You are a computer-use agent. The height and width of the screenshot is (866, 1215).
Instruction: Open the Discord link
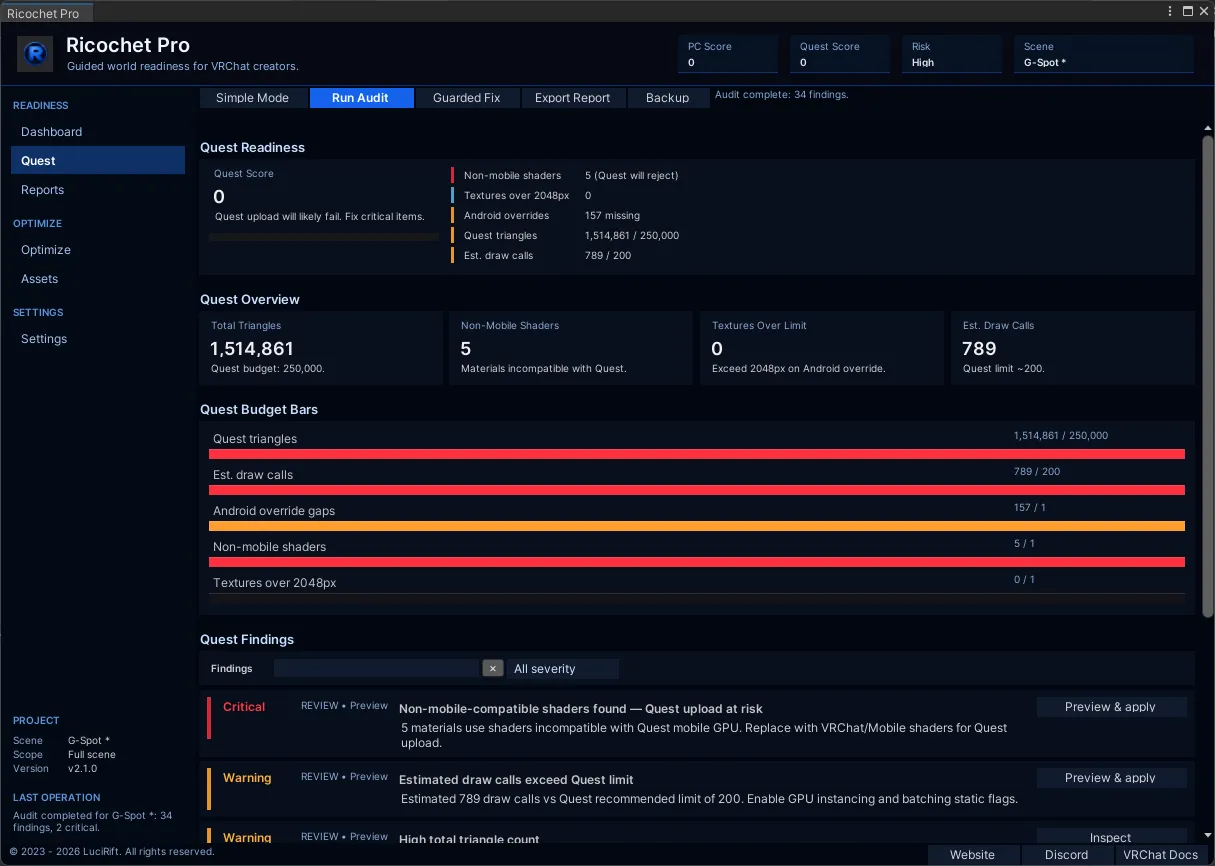click(x=1067, y=855)
